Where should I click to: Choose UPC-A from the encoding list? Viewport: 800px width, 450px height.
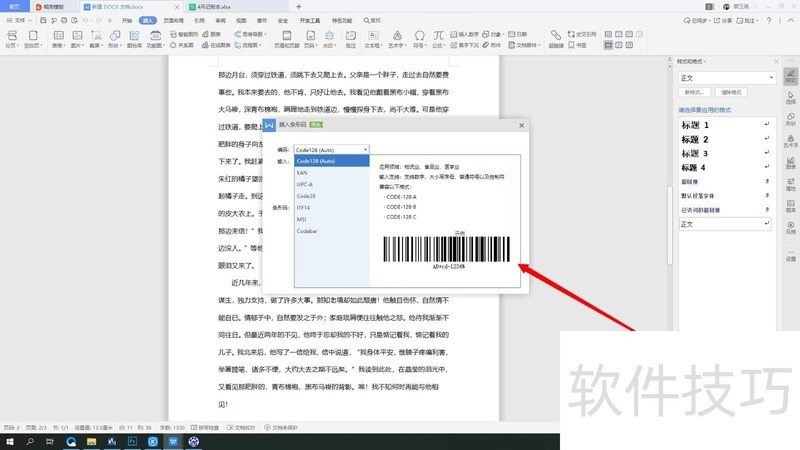point(332,184)
